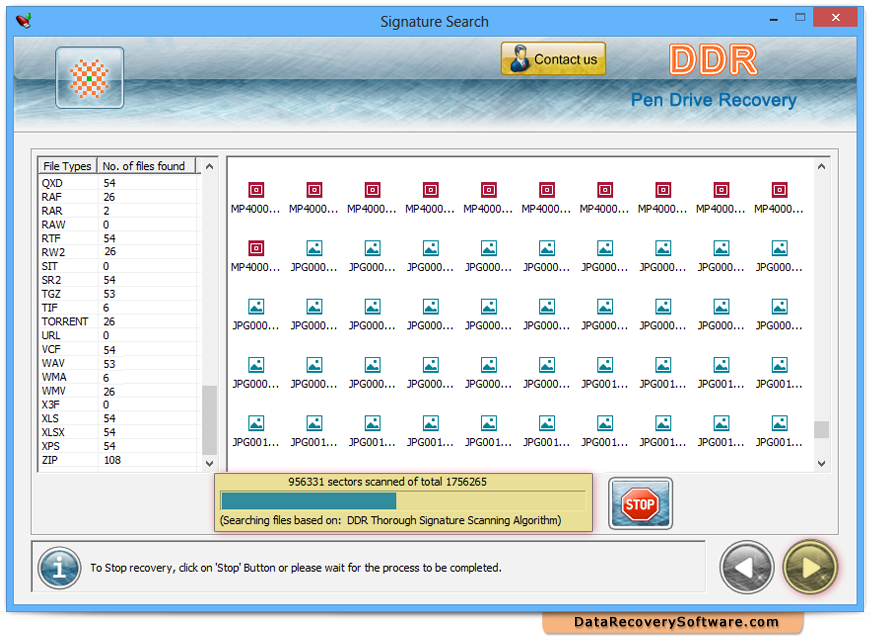Go back with the grey left arrow button
The image size is (871, 638).
tap(747, 567)
